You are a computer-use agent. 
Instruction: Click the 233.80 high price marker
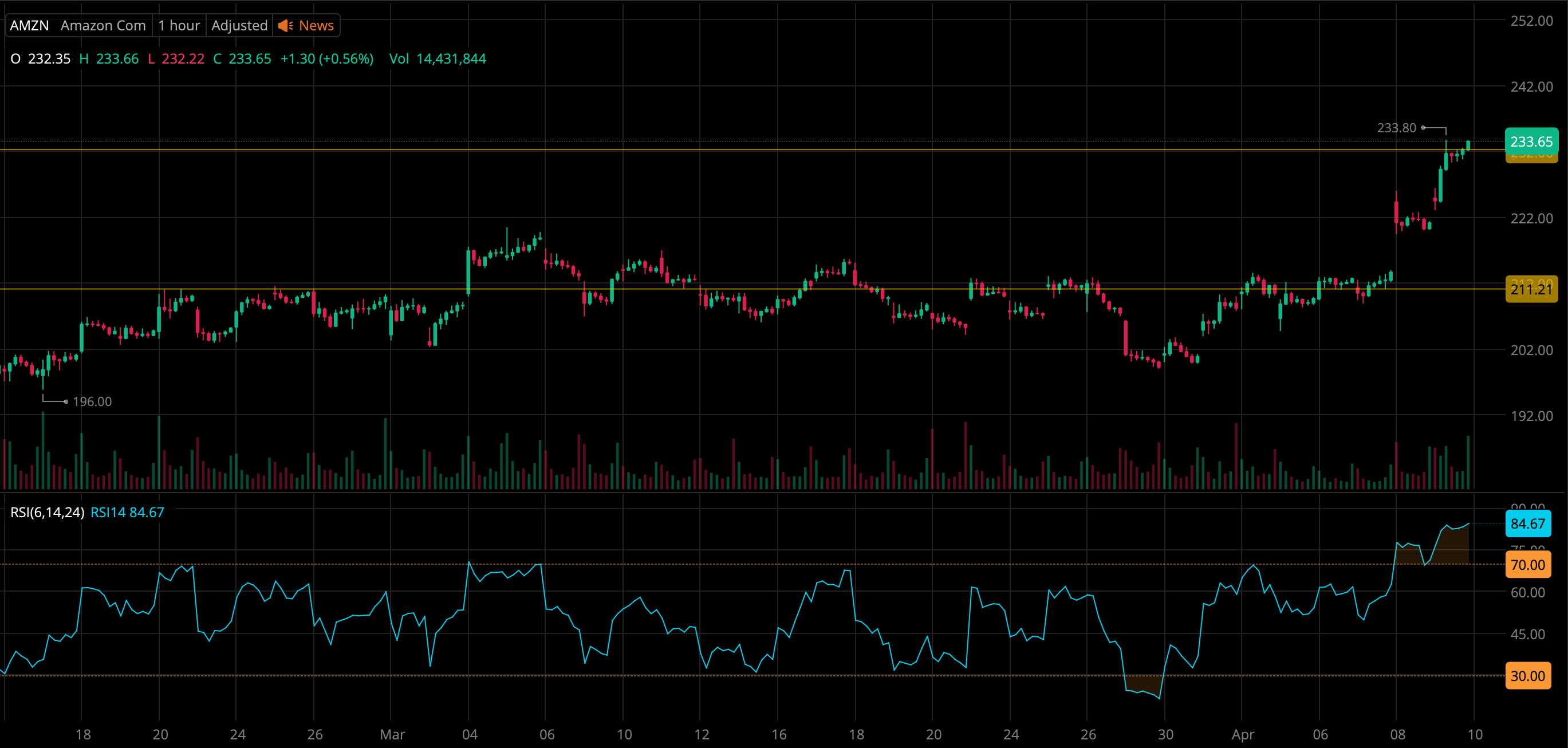[1396, 128]
